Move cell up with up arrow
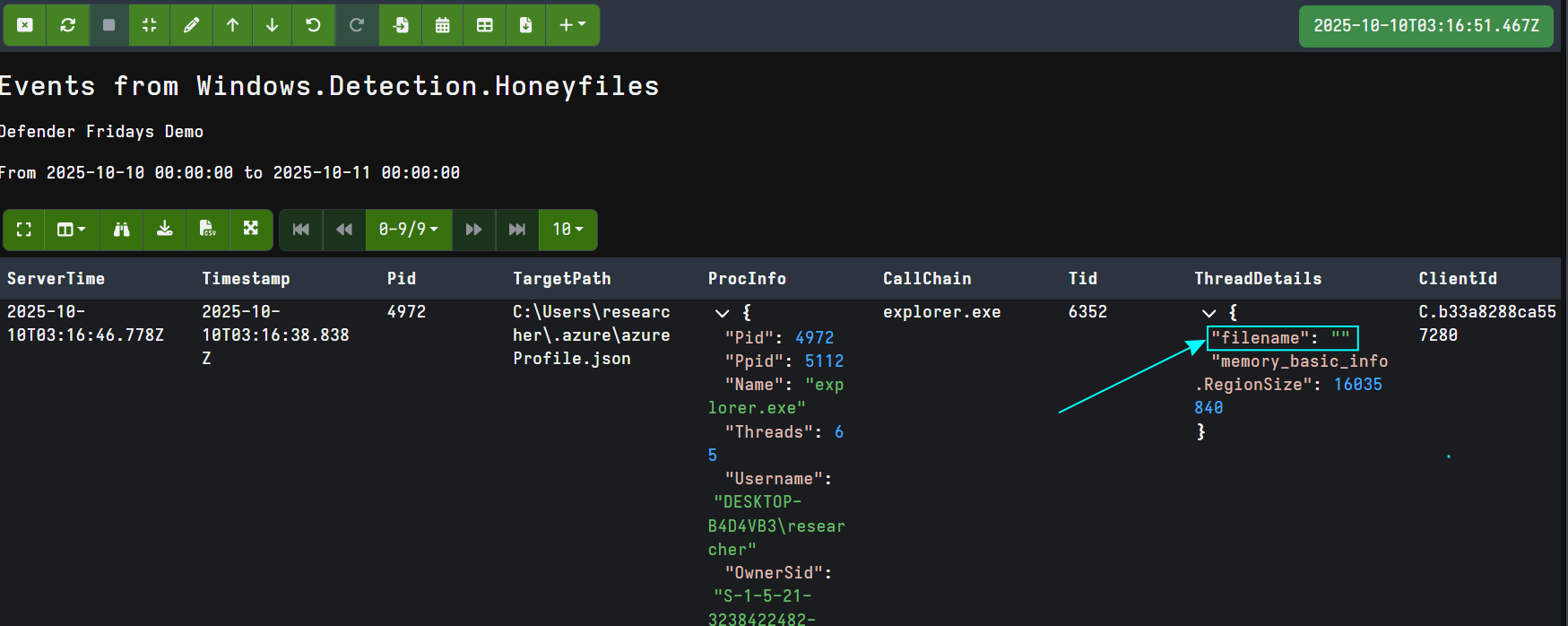This screenshot has width=1568, height=626. coord(232,25)
